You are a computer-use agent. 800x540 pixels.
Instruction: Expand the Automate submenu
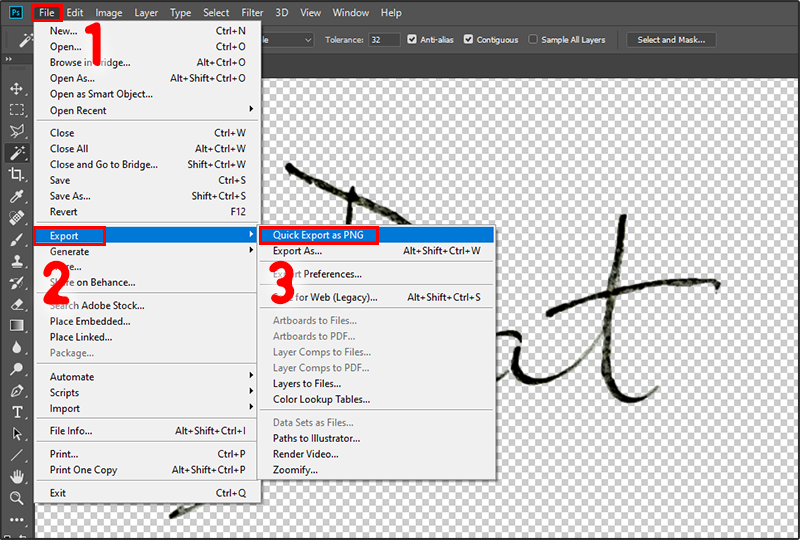[x=147, y=377]
